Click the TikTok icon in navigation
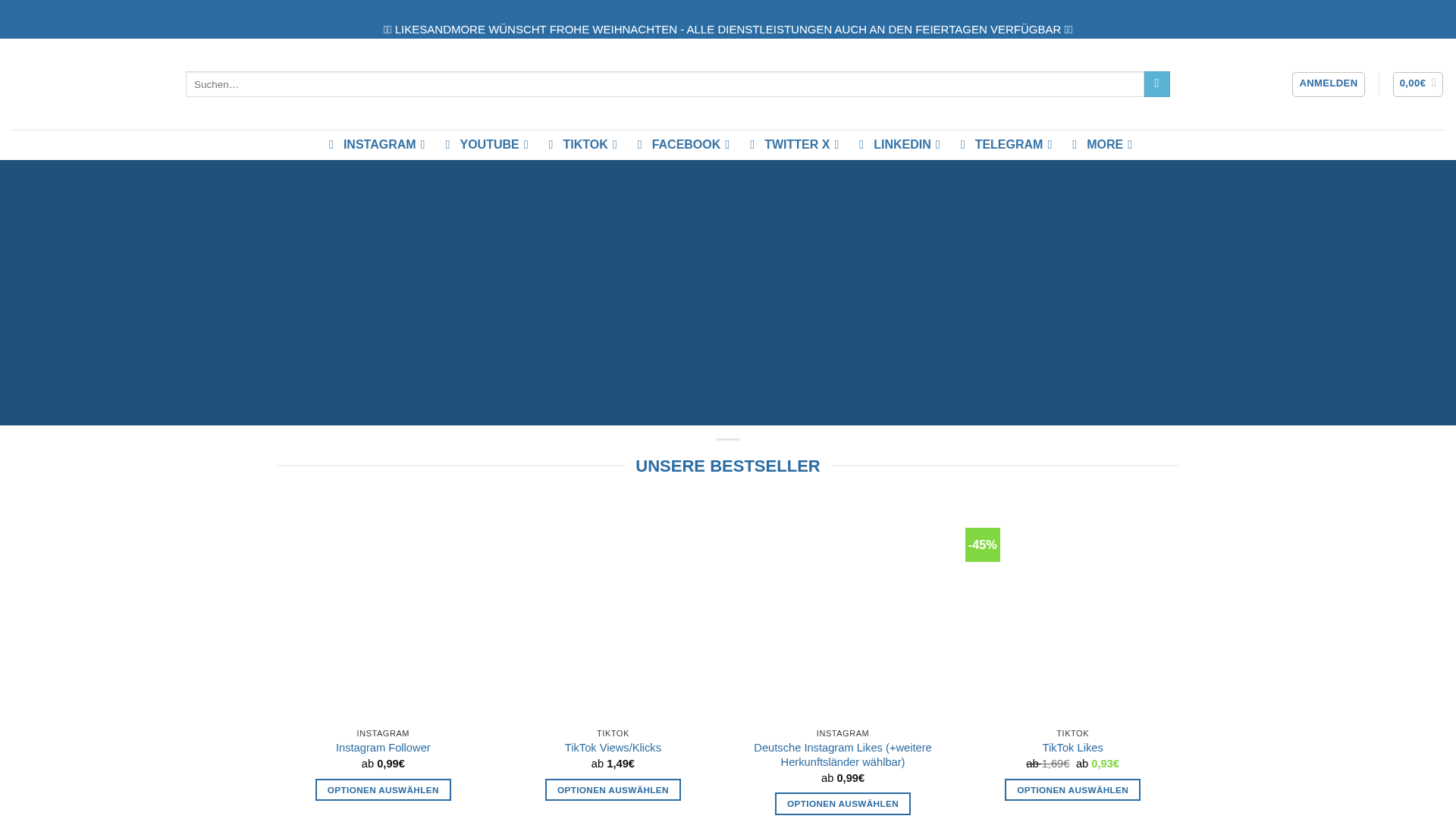The height and width of the screenshot is (819, 1456). (551, 145)
